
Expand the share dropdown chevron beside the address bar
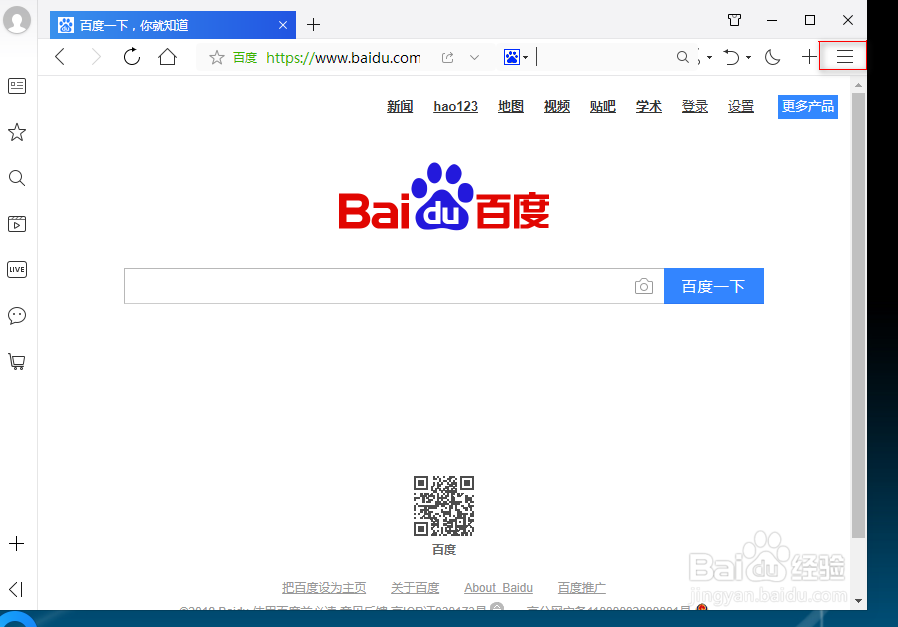click(x=474, y=57)
